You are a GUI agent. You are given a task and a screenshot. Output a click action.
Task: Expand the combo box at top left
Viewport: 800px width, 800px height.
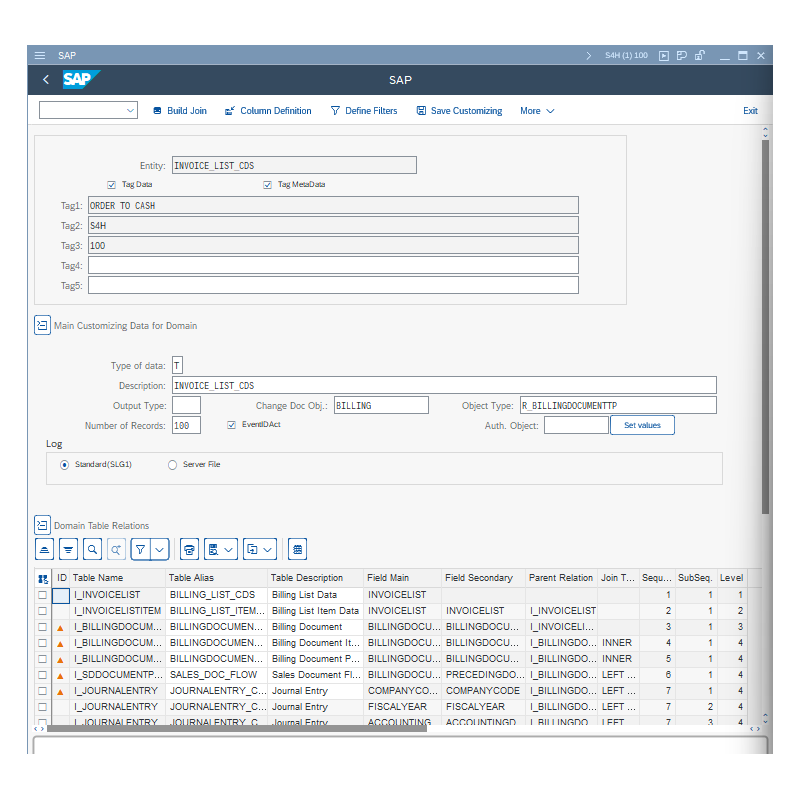(131, 110)
